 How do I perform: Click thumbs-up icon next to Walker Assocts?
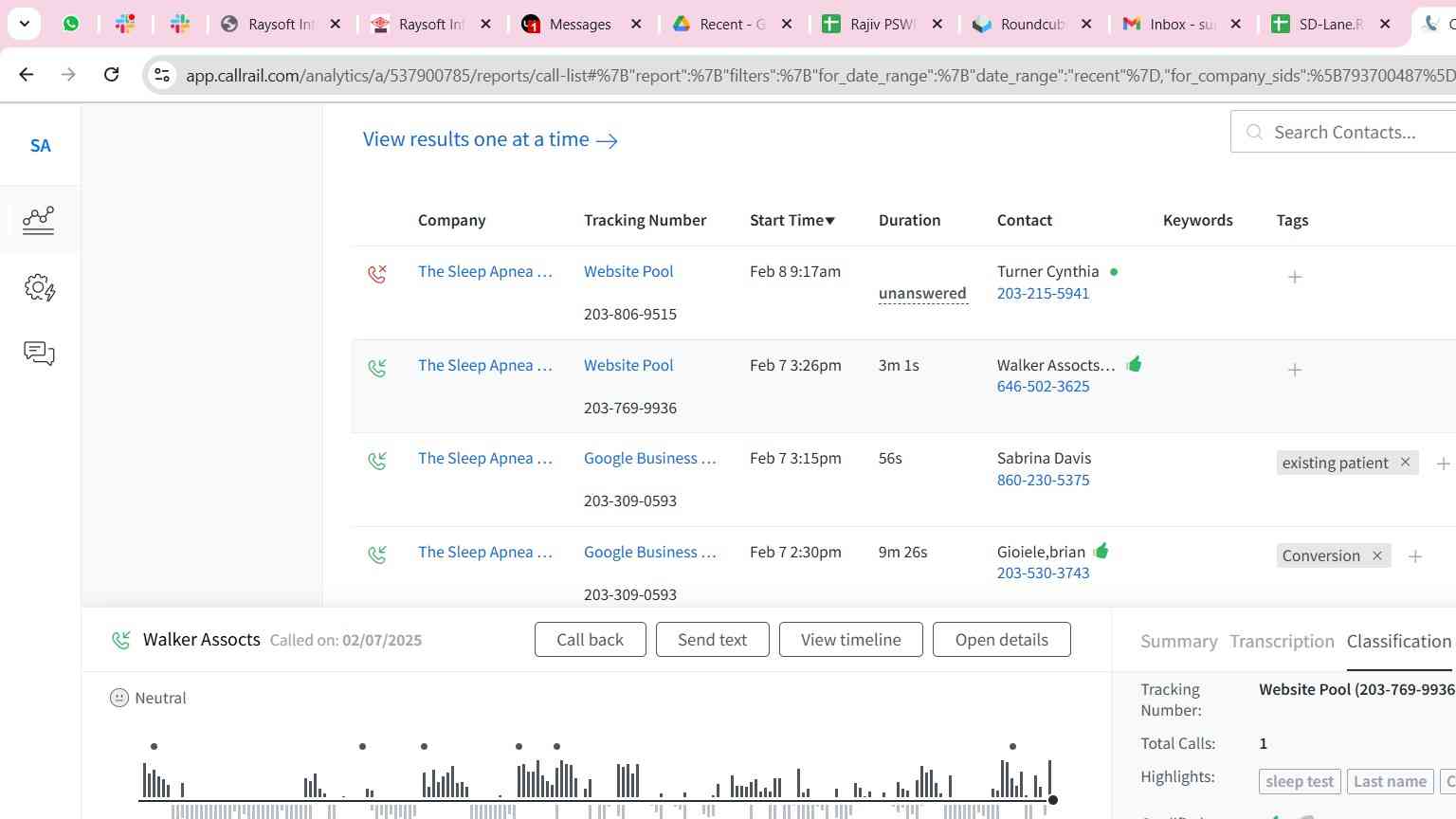(x=1134, y=364)
